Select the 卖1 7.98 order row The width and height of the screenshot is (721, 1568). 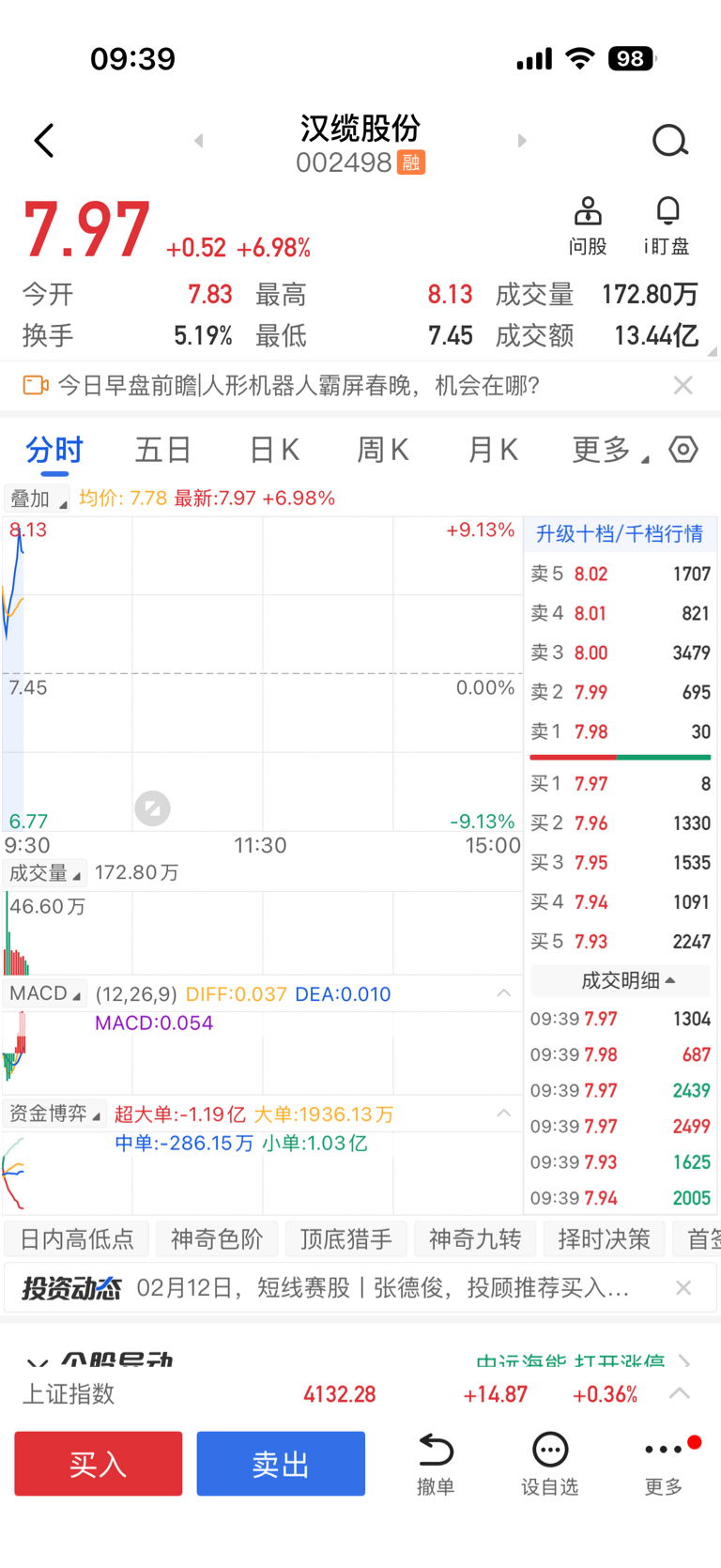(x=621, y=731)
